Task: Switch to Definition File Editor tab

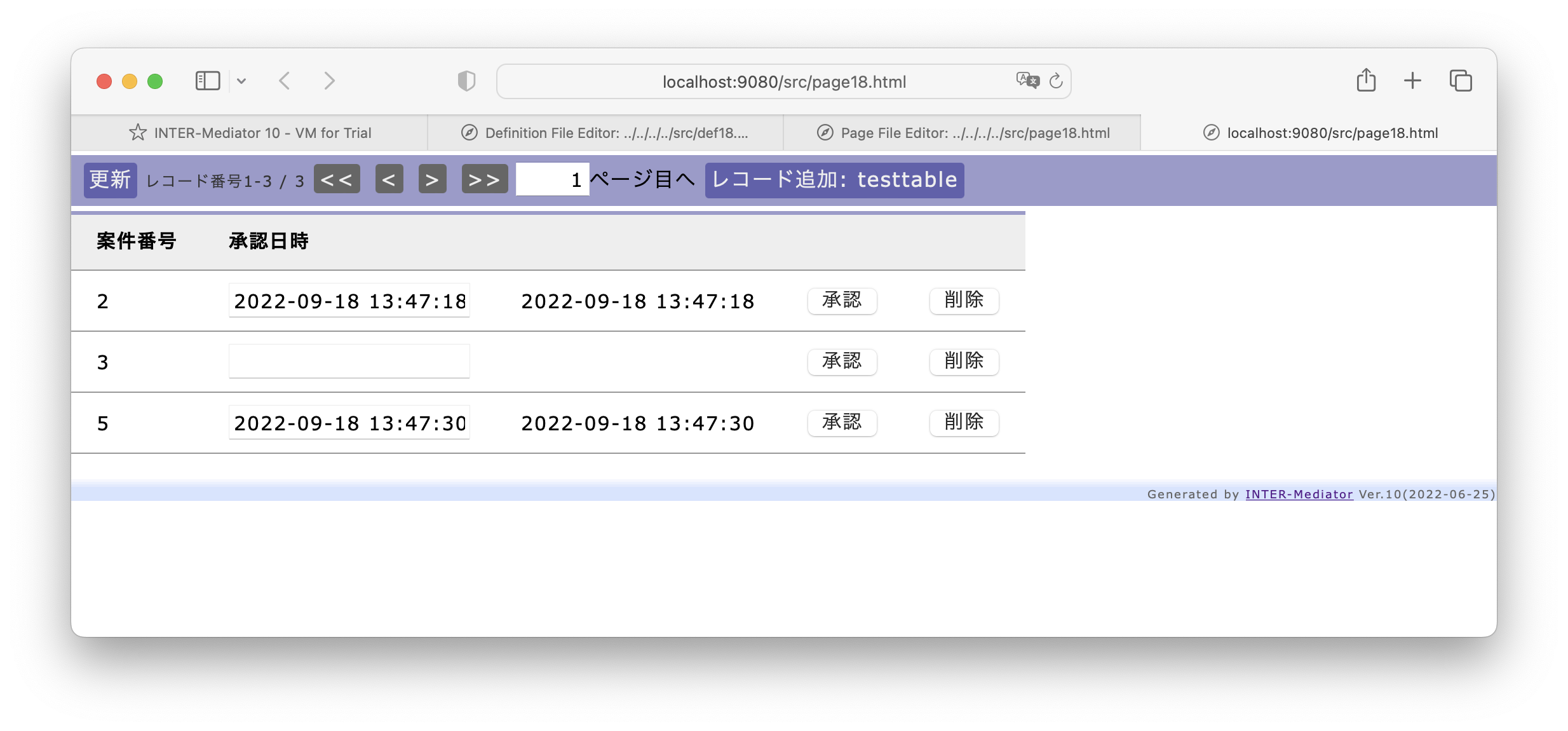Action: (x=605, y=133)
